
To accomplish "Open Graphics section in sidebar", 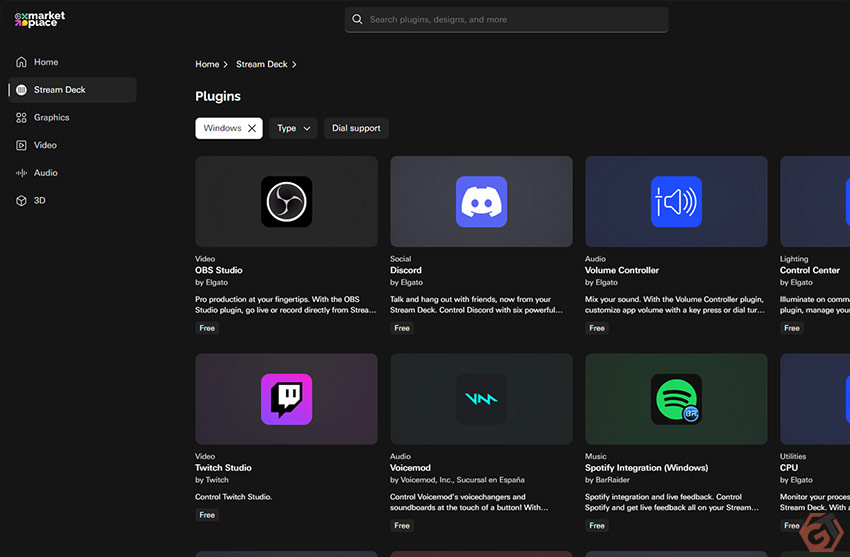I will point(51,117).
